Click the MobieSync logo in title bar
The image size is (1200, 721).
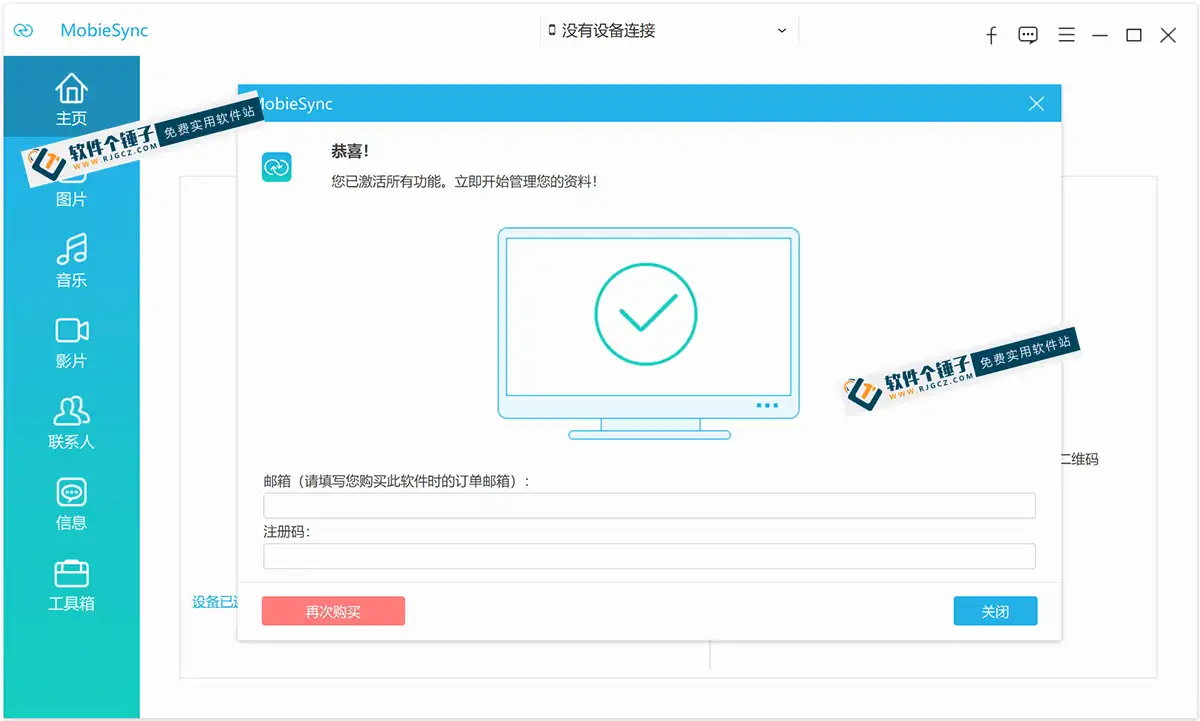click(23, 31)
